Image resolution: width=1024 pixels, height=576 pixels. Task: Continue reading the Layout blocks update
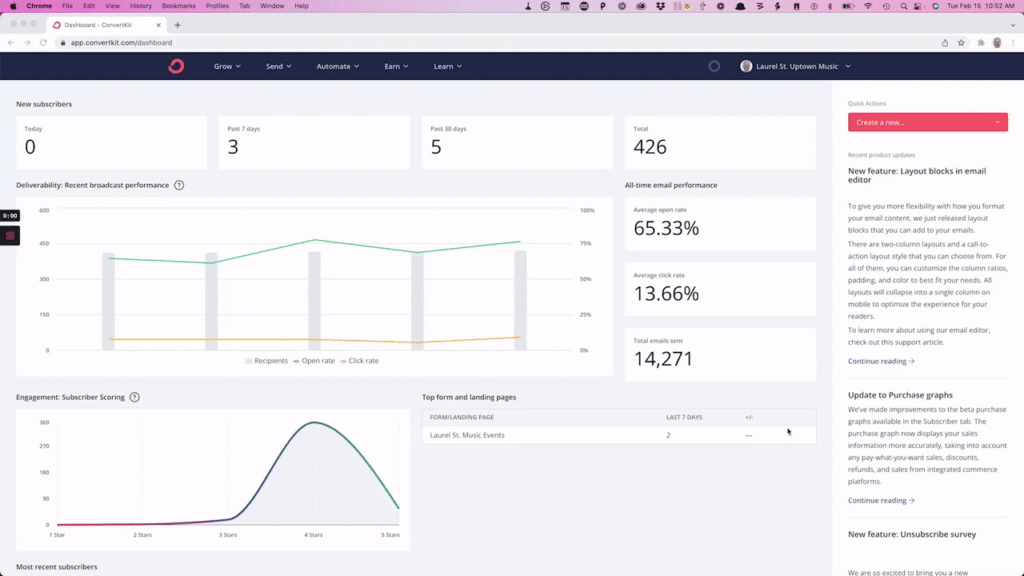(881, 361)
